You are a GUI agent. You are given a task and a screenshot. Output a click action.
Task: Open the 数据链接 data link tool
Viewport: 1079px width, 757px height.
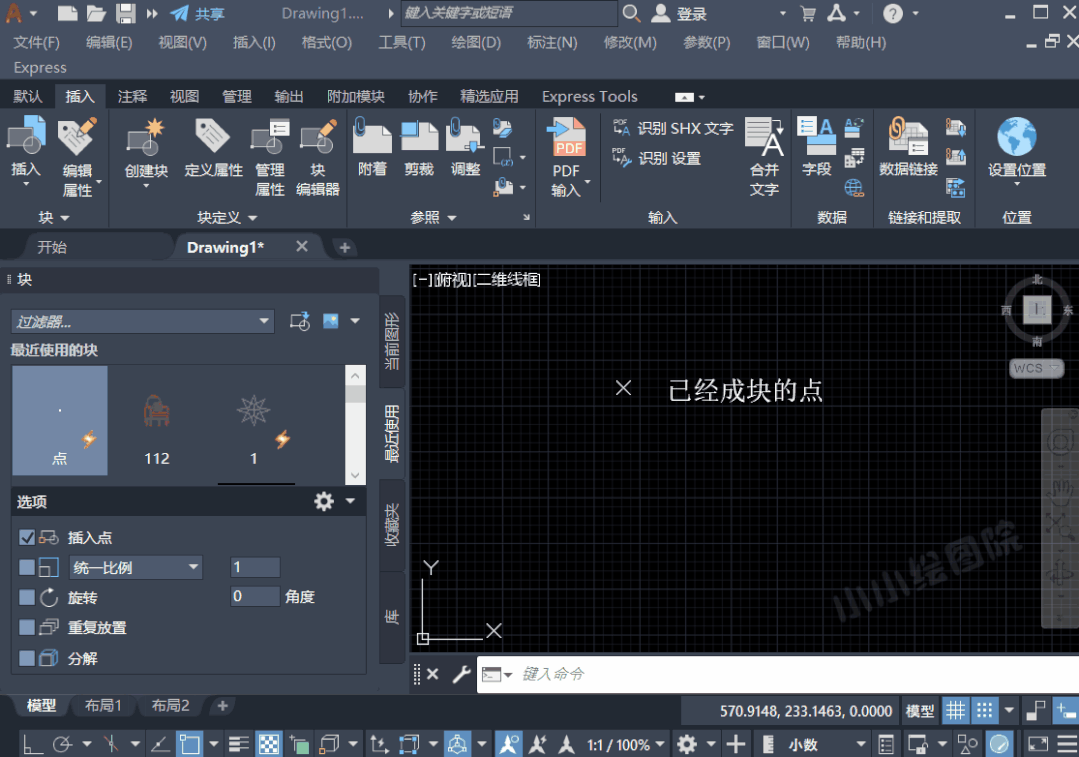[x=908, y=138]
